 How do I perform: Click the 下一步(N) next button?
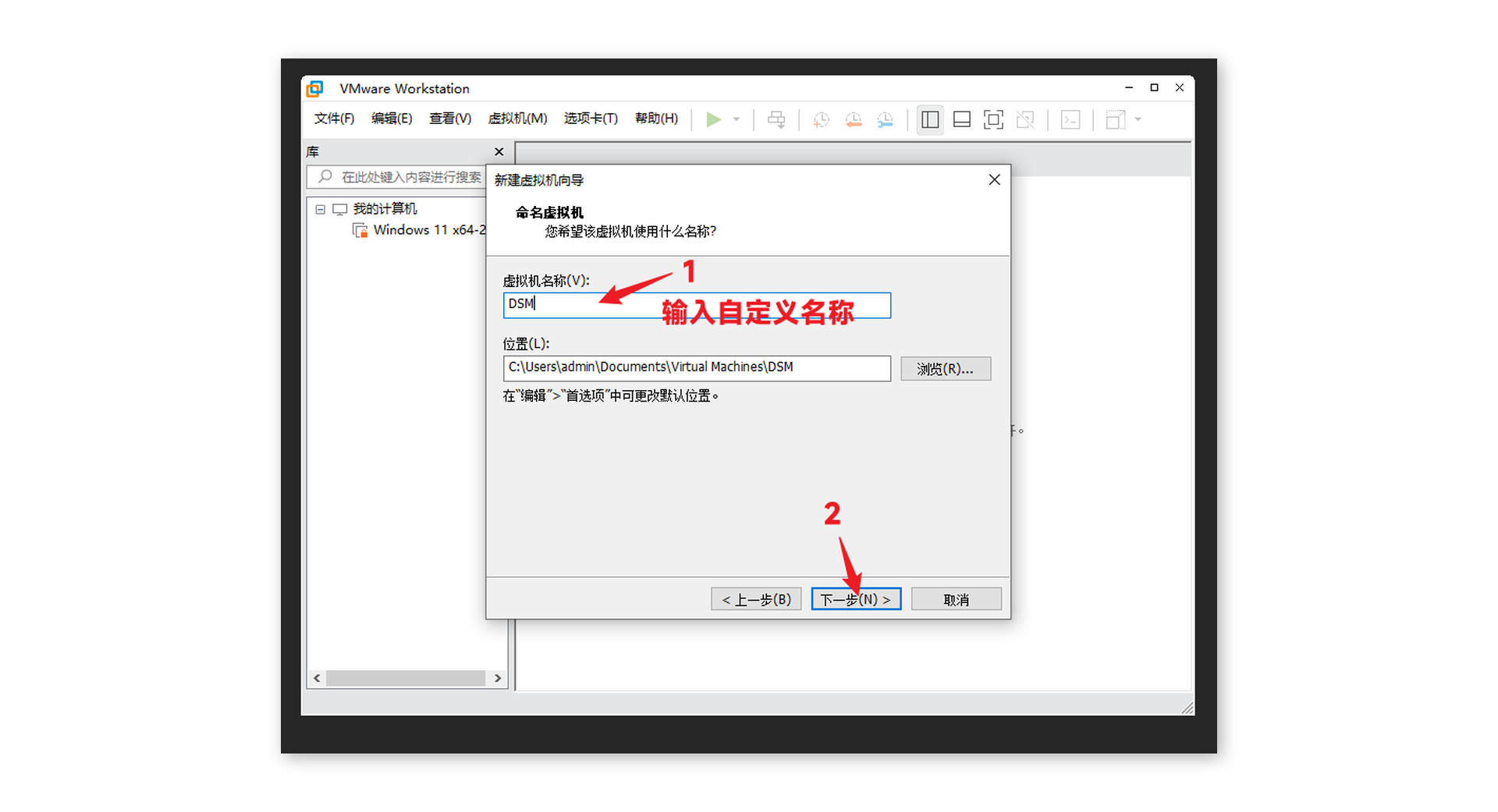(x=856, y=599)
